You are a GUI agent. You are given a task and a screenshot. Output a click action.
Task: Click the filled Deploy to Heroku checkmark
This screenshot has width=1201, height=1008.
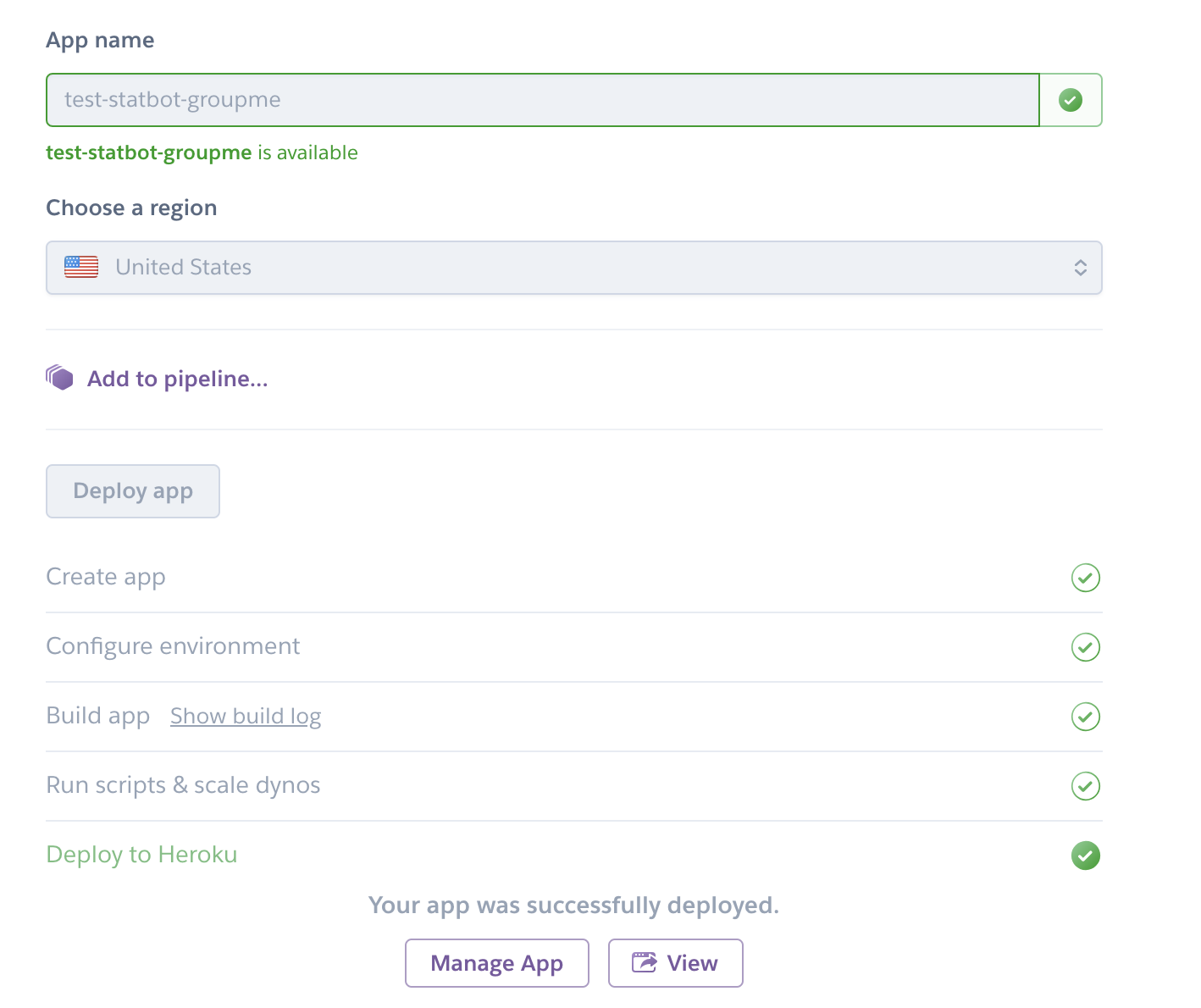[1085, 856]
